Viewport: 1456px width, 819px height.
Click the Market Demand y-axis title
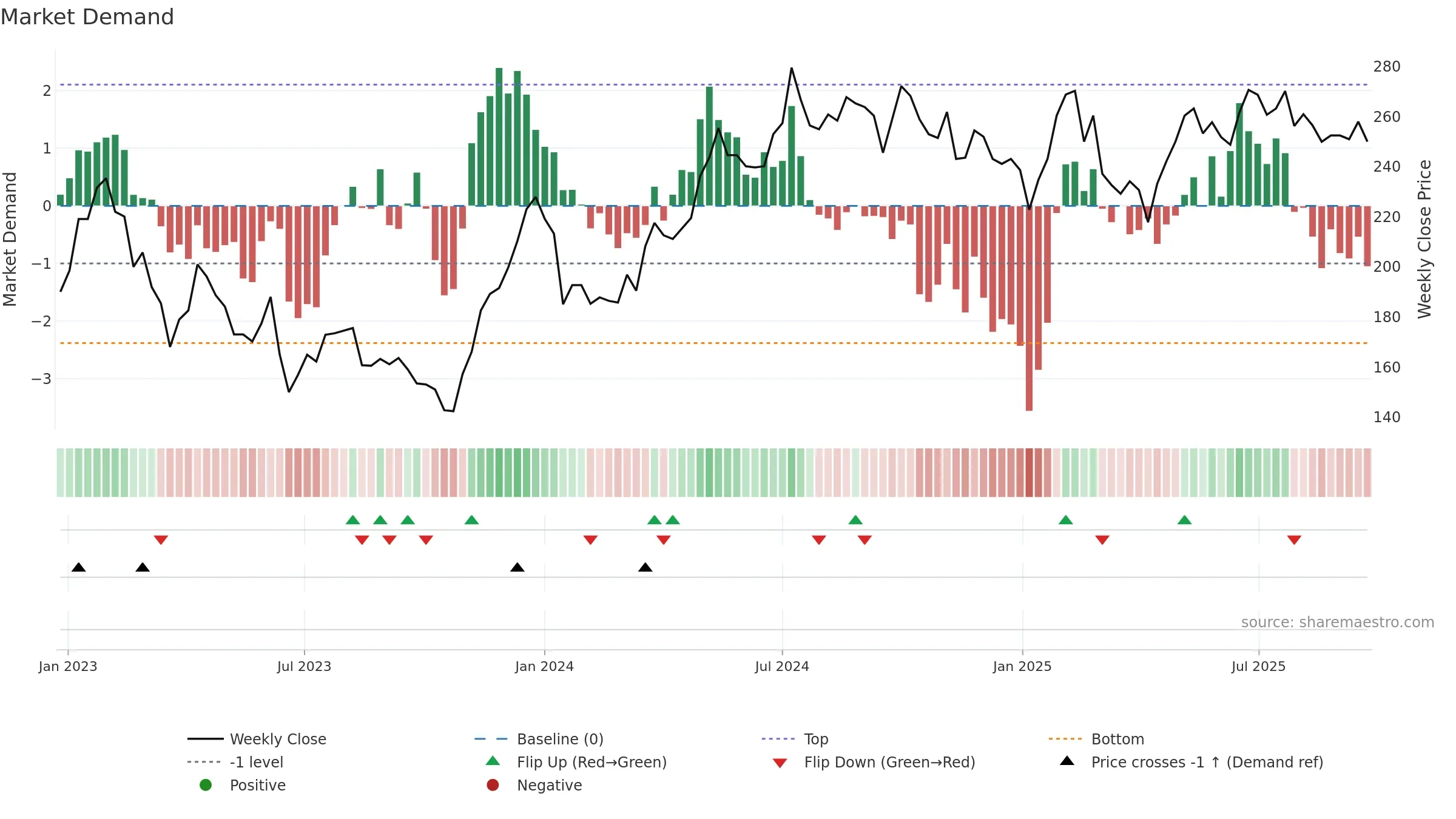pos(10,239)
